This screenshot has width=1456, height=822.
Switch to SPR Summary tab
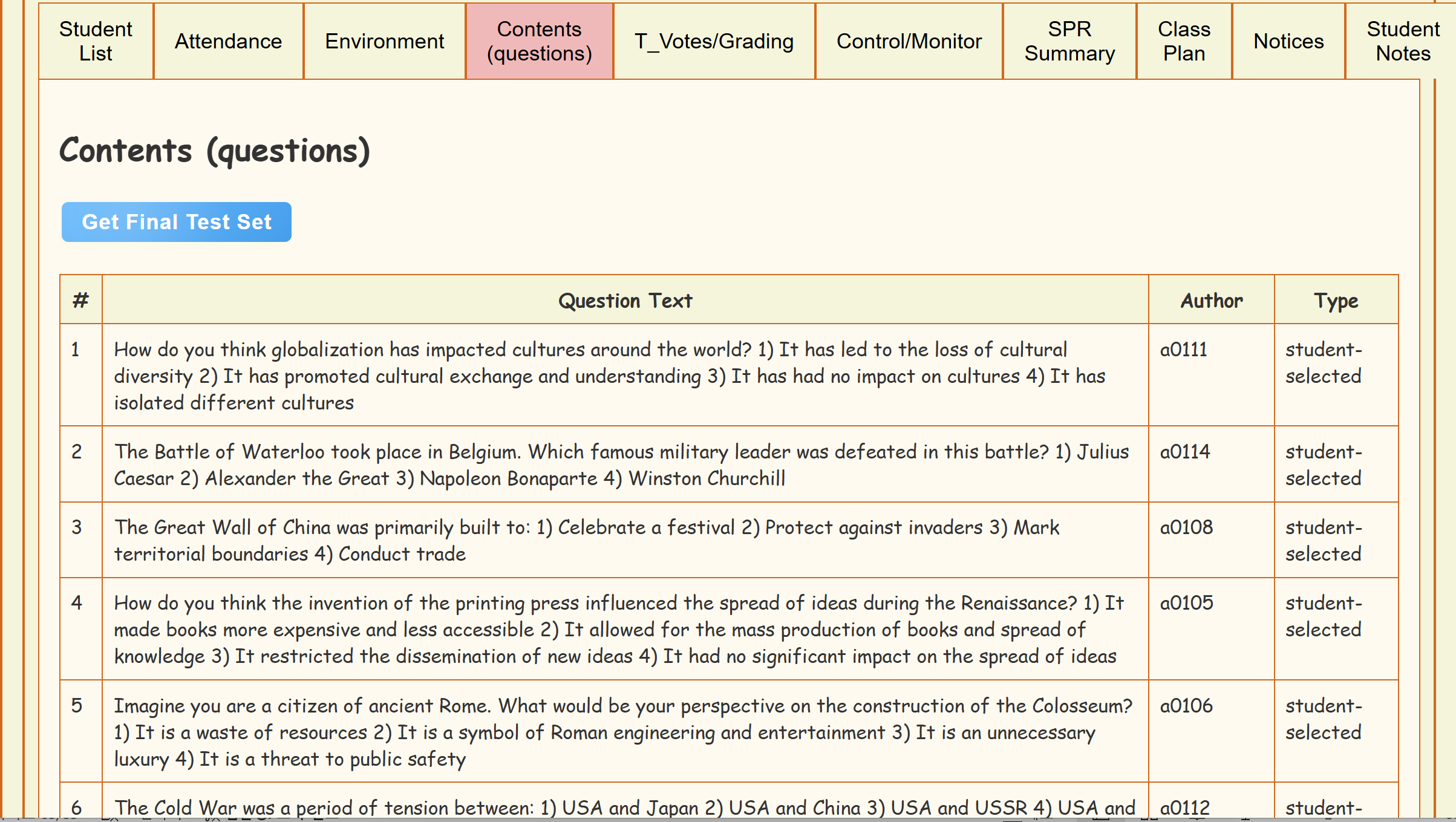click(1069, 41)
